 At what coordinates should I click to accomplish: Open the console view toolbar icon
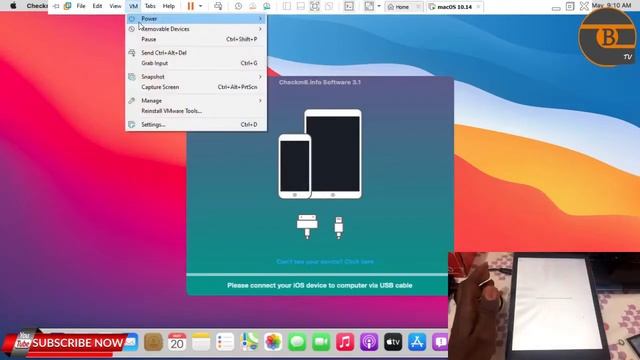[x=349, y=6]
